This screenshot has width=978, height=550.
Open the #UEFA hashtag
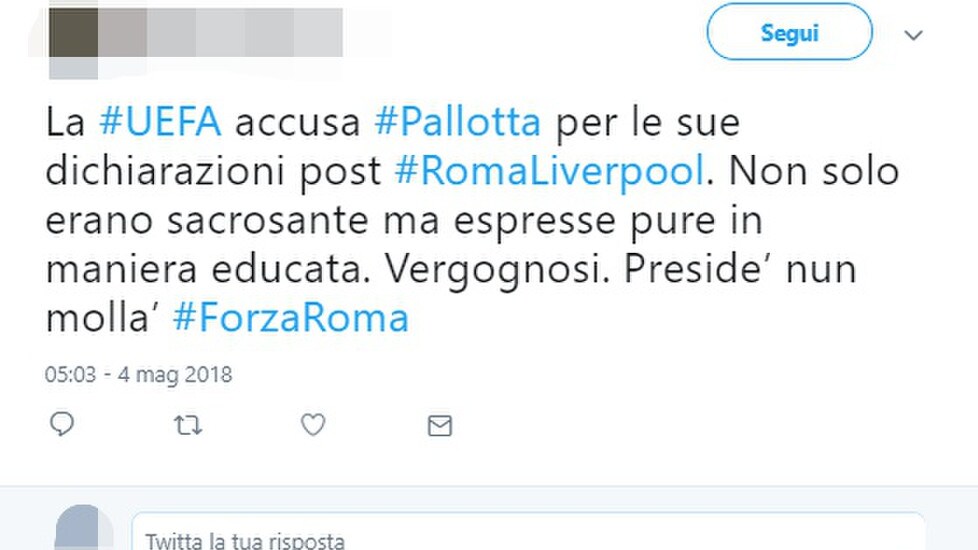160,121
